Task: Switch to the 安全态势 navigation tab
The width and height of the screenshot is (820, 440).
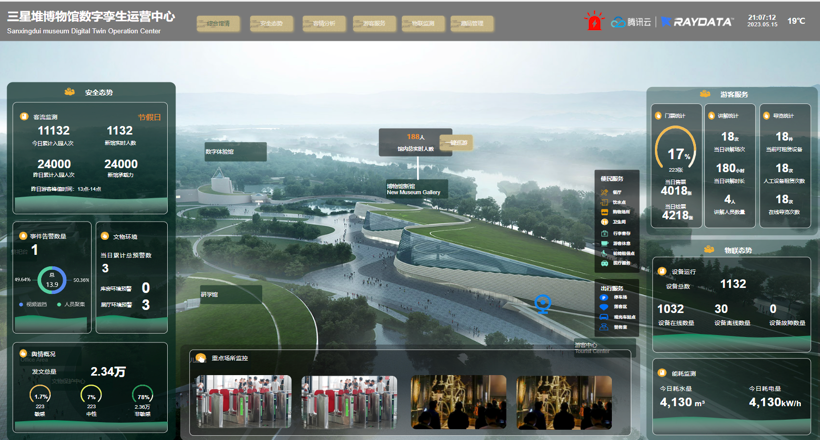Action: pyautogui.click(x=271, y=24)
